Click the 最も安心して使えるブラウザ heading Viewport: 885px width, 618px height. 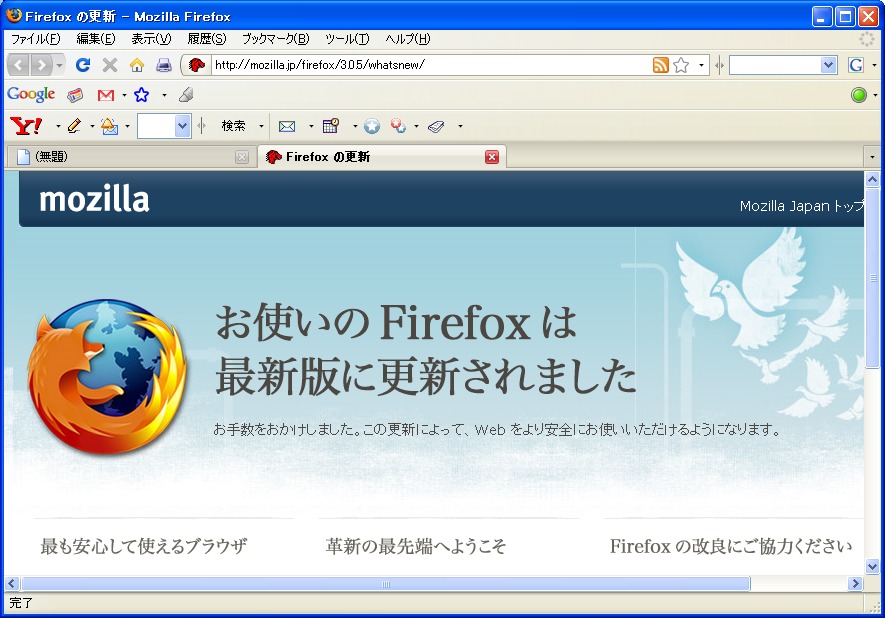[x=143, y=546]
